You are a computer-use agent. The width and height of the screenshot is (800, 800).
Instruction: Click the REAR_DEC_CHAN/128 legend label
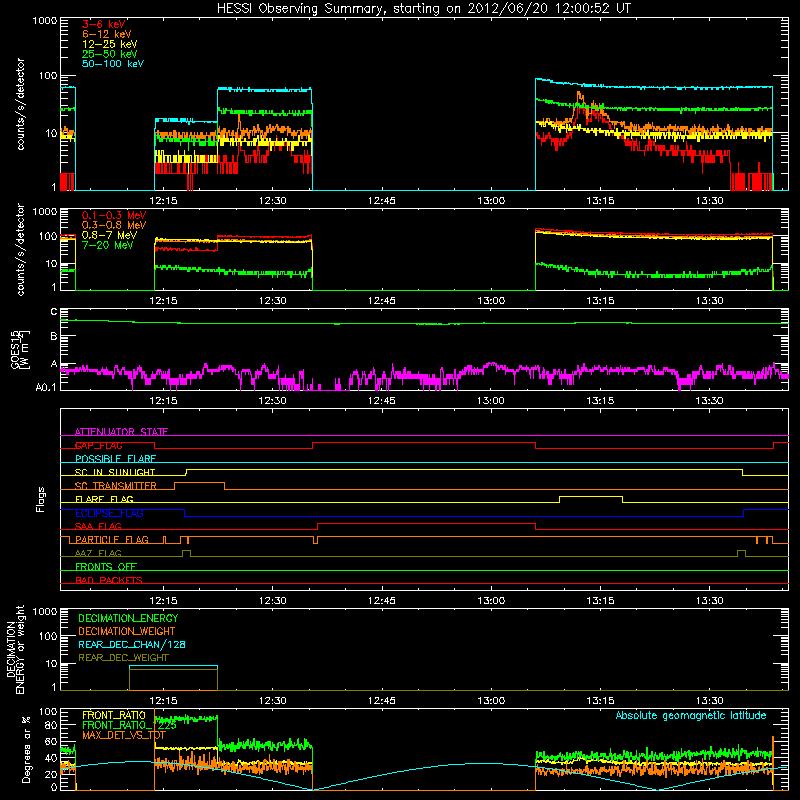132,644
